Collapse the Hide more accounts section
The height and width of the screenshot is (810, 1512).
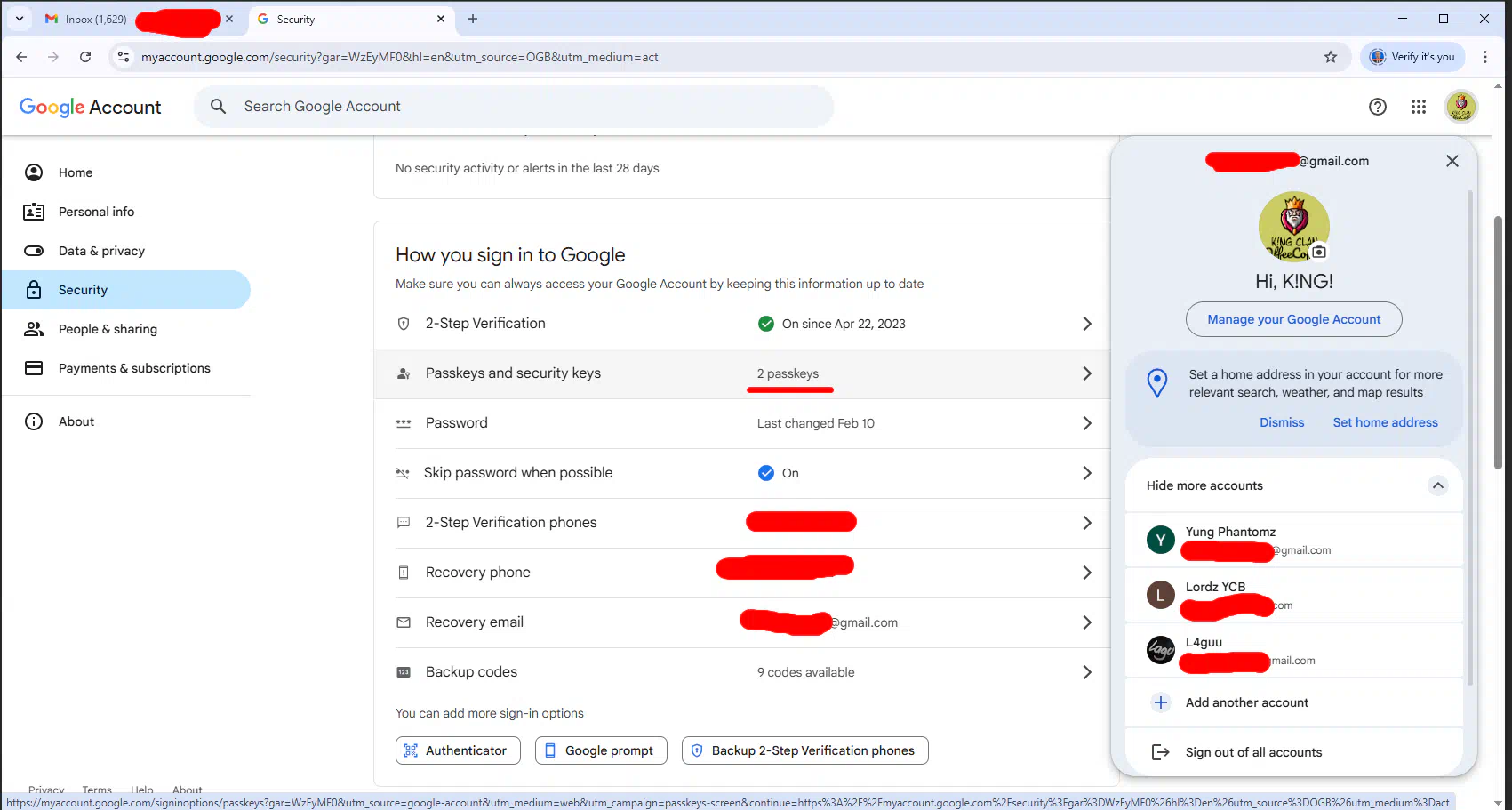(x=1438, y=485)
